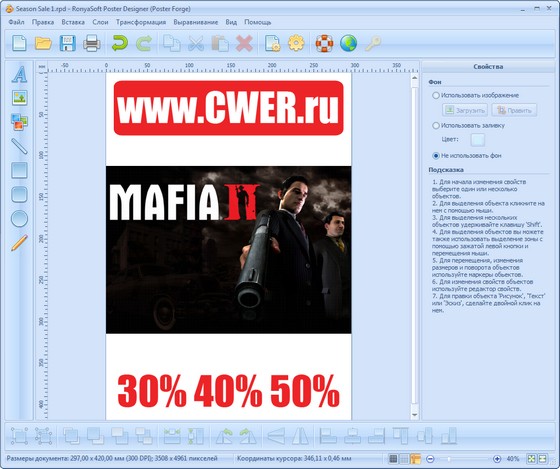Screen dimensions: 560x469
Task: Toggle the dark grid display button
Action: [x=393, y=459]
